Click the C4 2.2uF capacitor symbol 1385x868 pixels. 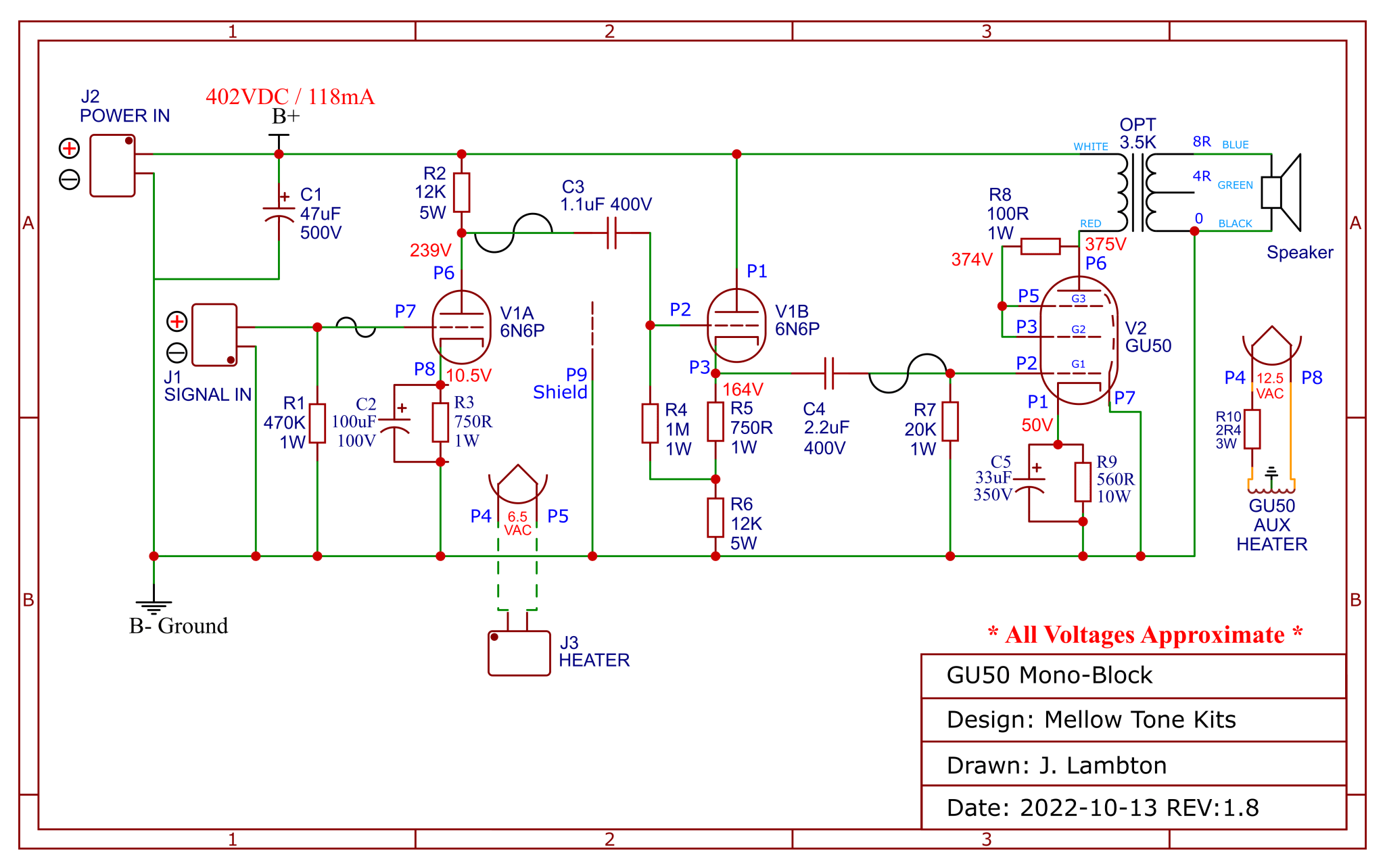[829, 373]
